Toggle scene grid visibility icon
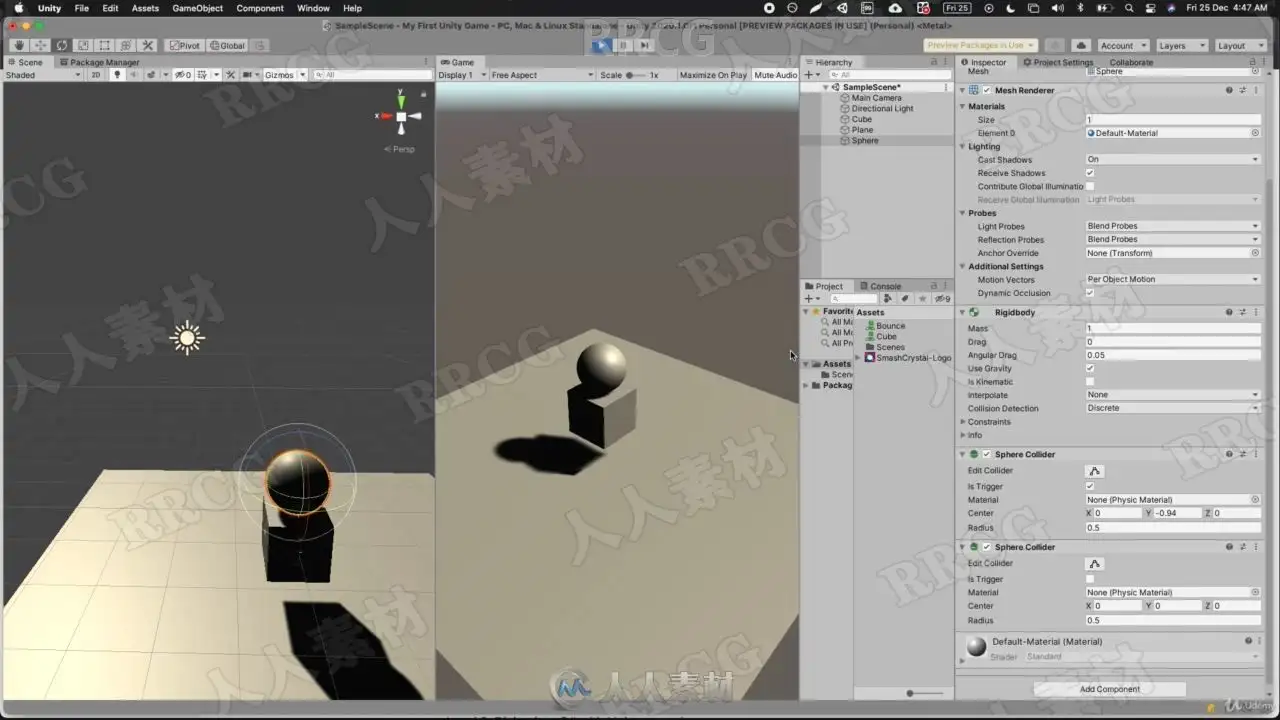 pos(203,75)
